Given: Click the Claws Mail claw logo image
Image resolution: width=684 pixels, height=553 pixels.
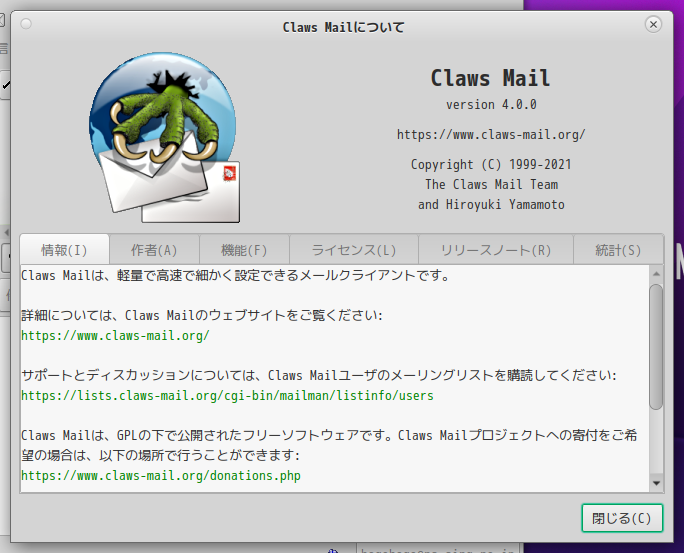Looking at the screenshot, I should (164, 137).
